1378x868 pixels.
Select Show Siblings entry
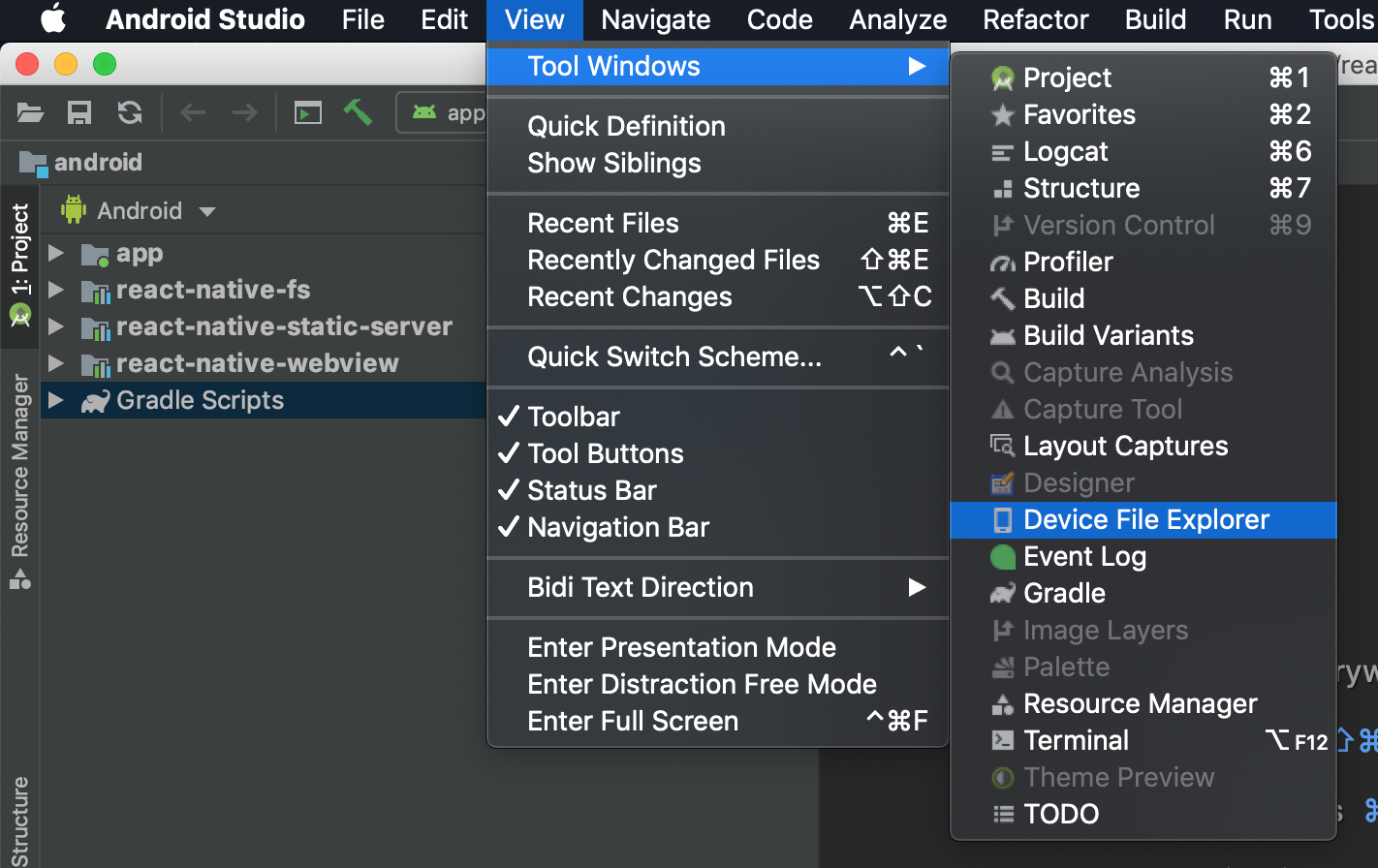pos(717,163)
